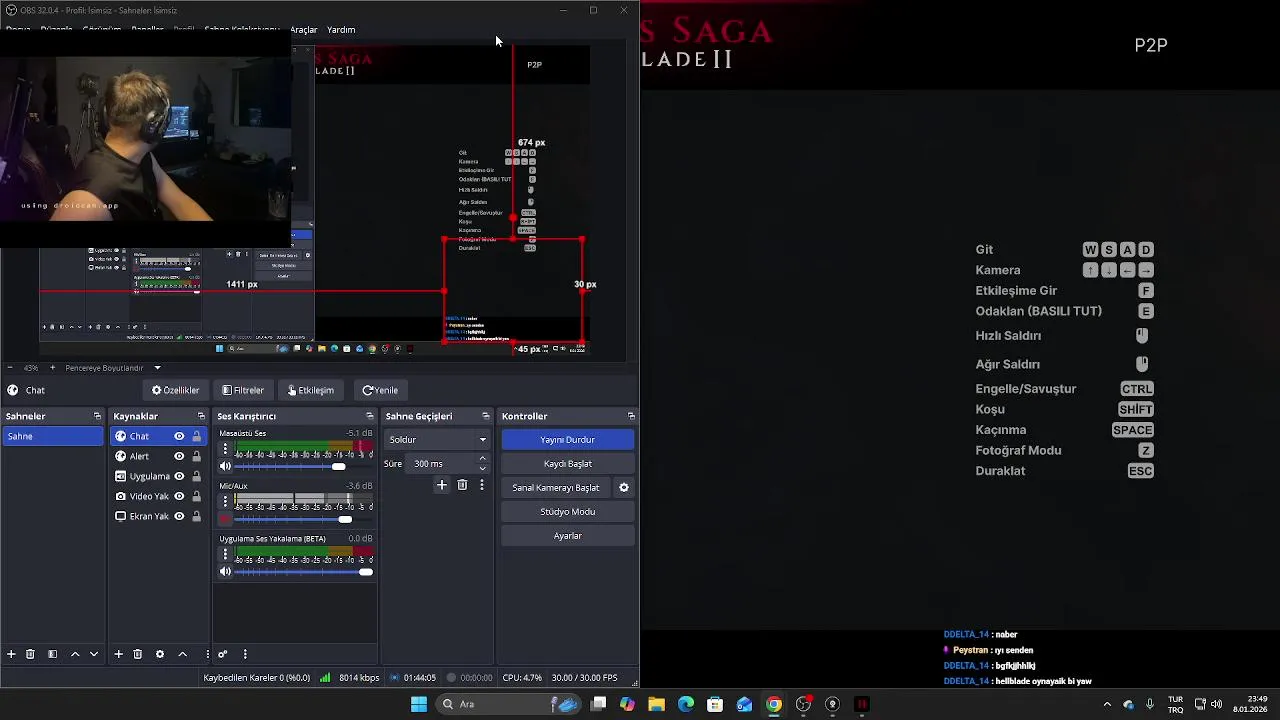Increase Süre duration with up arrow
This screenshot has height=720, width=1280.
[483, 459]
